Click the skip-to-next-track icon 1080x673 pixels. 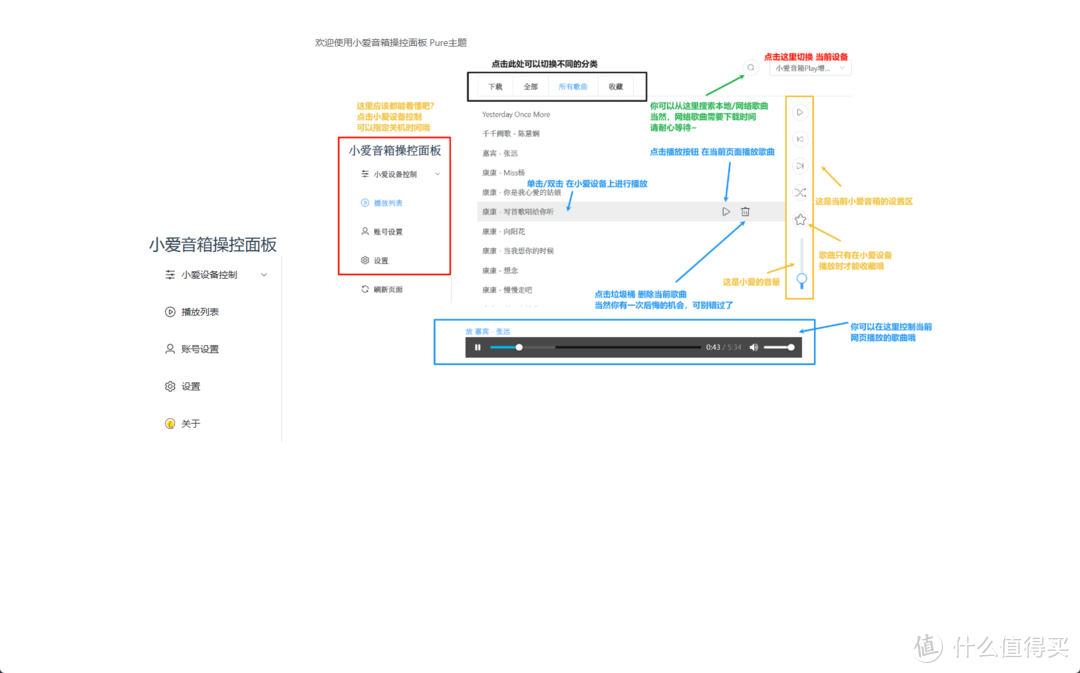[x=801, y=166]
